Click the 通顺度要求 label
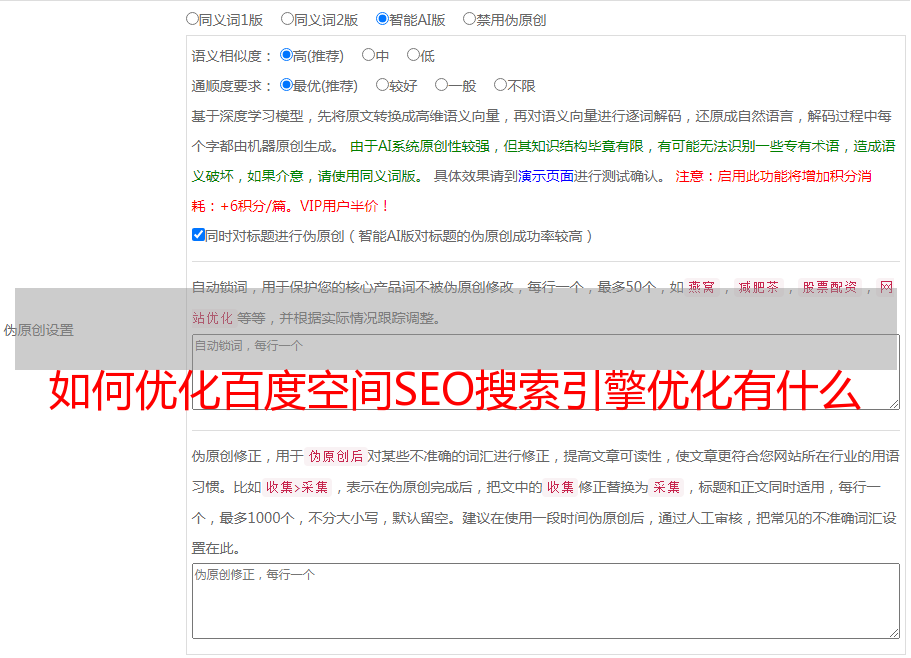Image resolution: width=911 pixels, height=658 pixels. click(231, 86)
